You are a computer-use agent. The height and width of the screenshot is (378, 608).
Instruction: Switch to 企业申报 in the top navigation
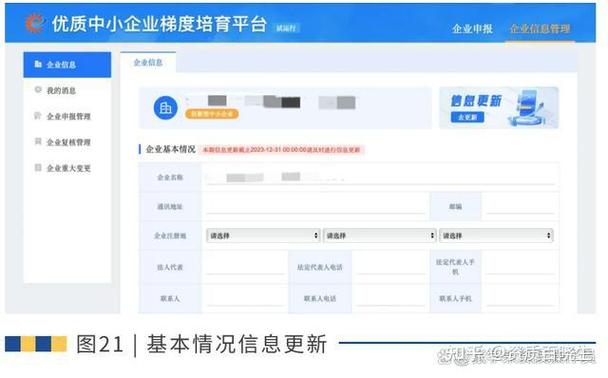point(472,29)
